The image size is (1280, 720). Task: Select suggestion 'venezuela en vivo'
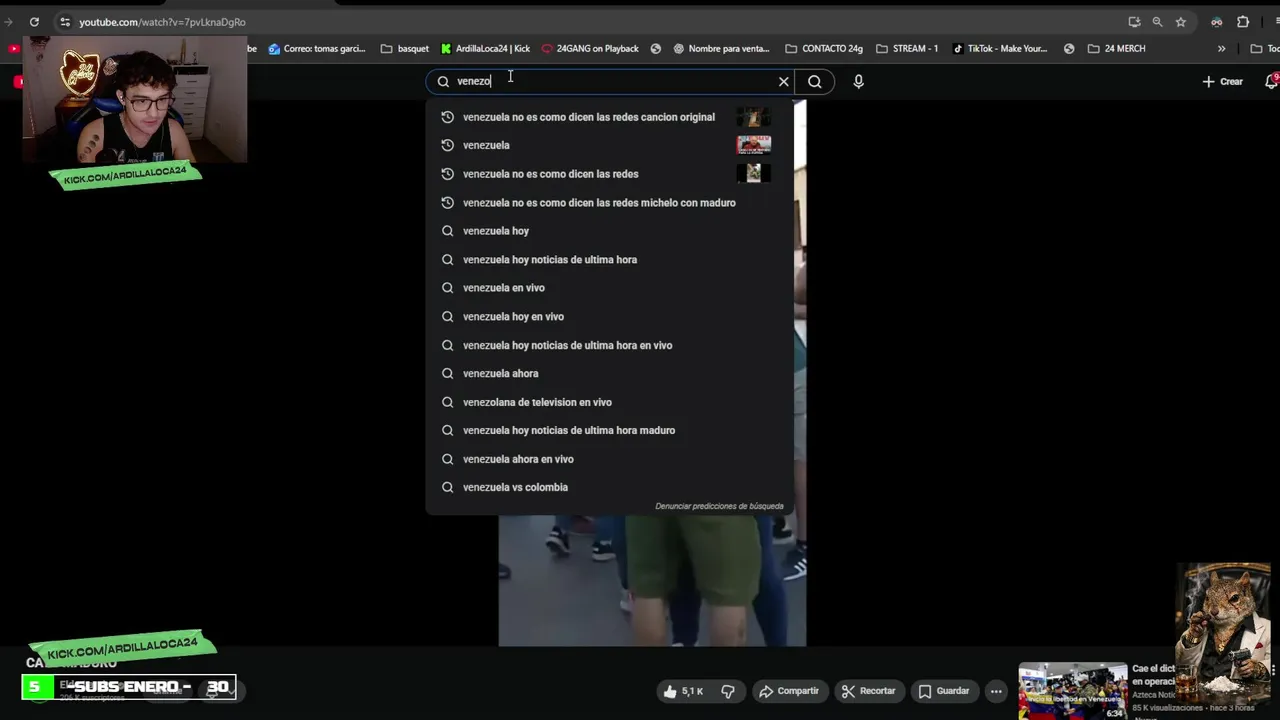609,288
